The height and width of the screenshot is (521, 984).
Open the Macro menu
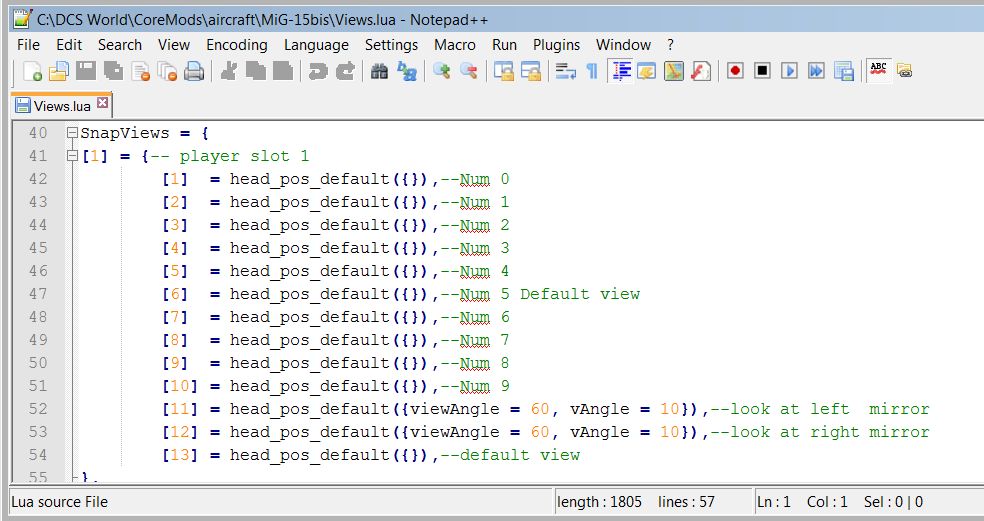pos(455,45)
